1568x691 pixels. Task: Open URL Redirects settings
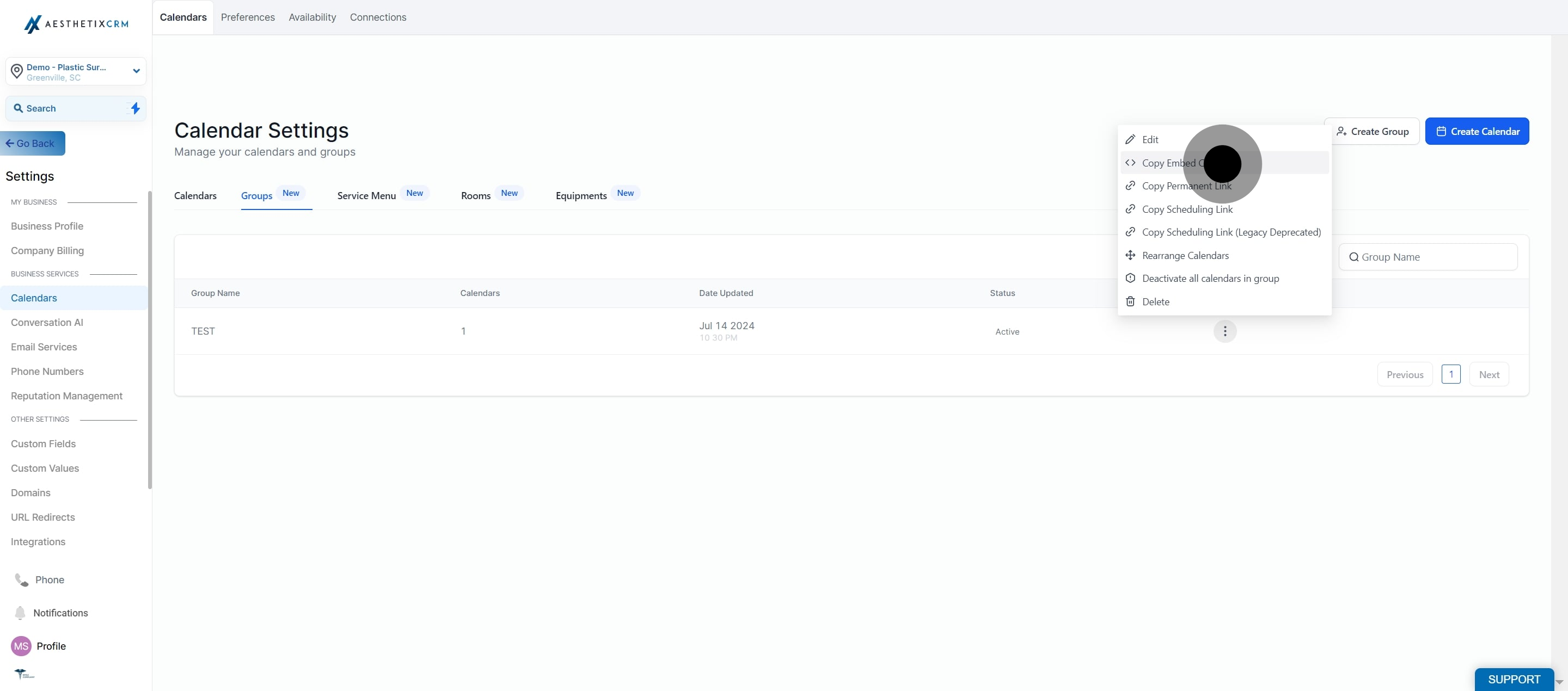coord(42,517)
